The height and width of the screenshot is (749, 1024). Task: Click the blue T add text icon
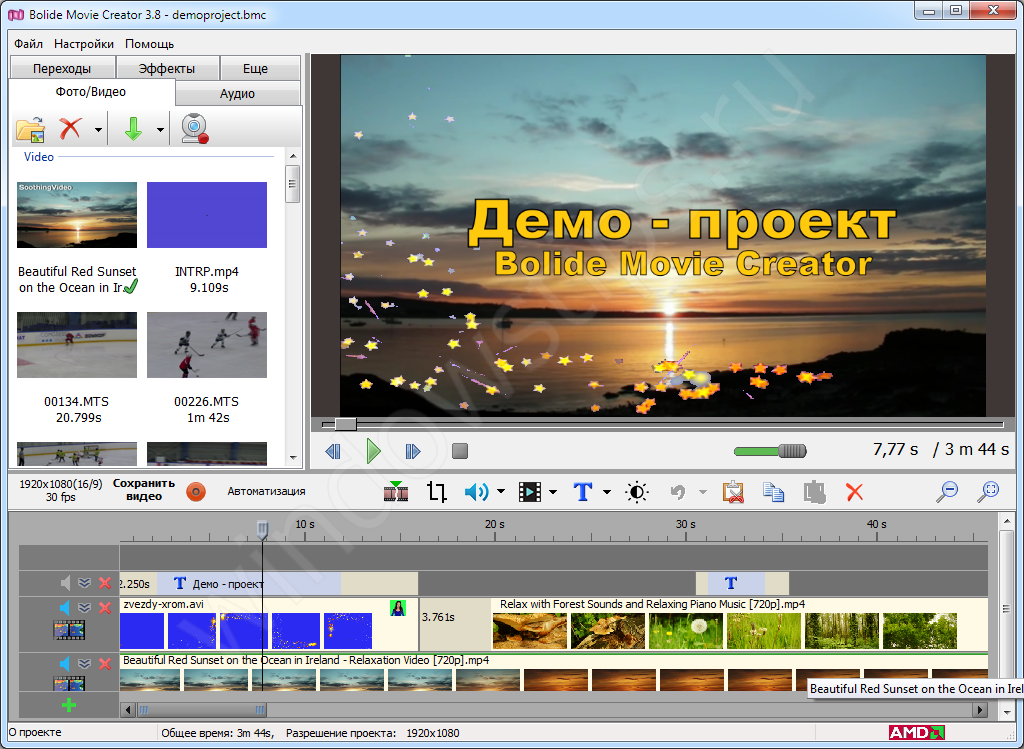click(x=583, y=491)
